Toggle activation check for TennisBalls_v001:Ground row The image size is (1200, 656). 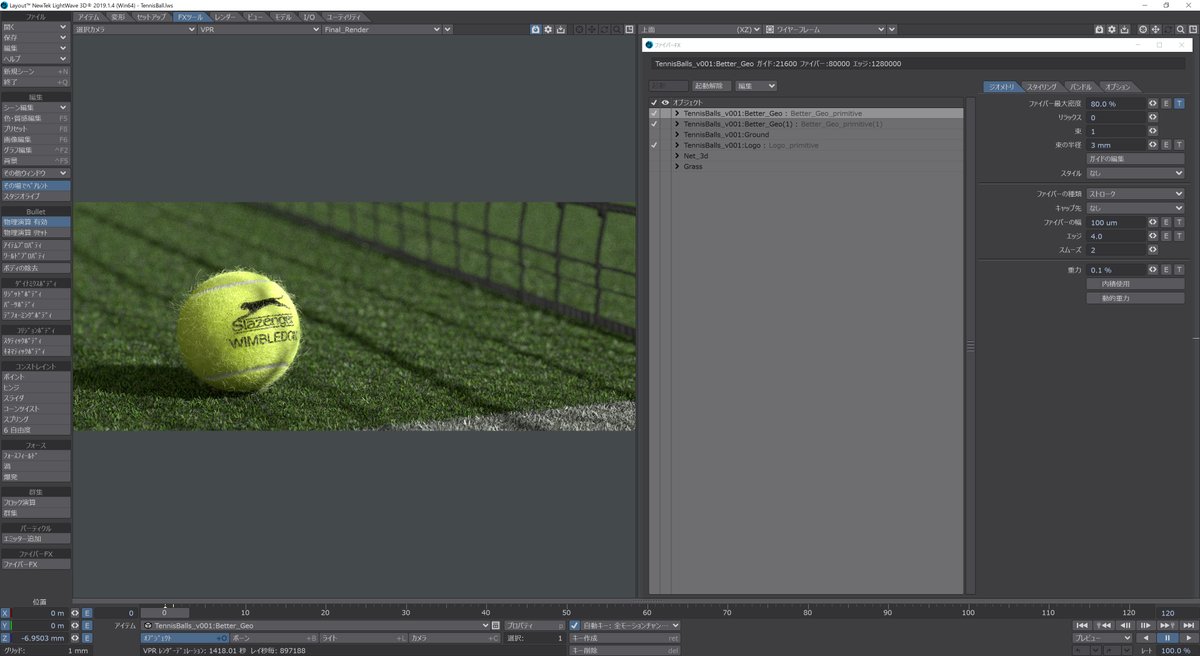point(654,135)
